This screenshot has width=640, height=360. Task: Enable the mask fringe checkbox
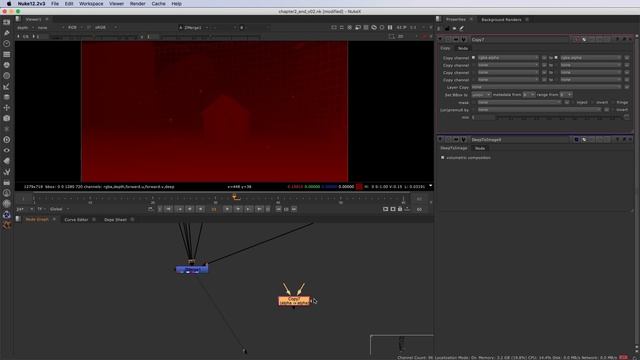click(x=613, y=102)
